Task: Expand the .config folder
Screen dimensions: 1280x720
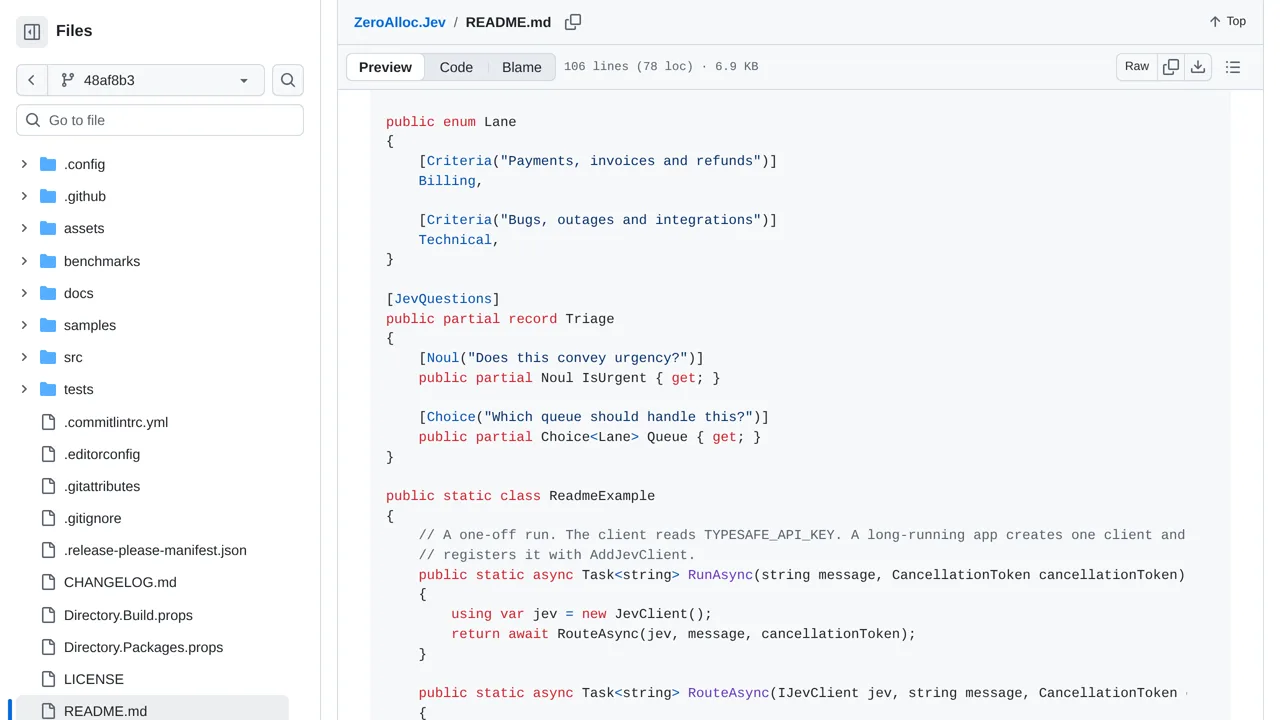Action: [24, 164]
